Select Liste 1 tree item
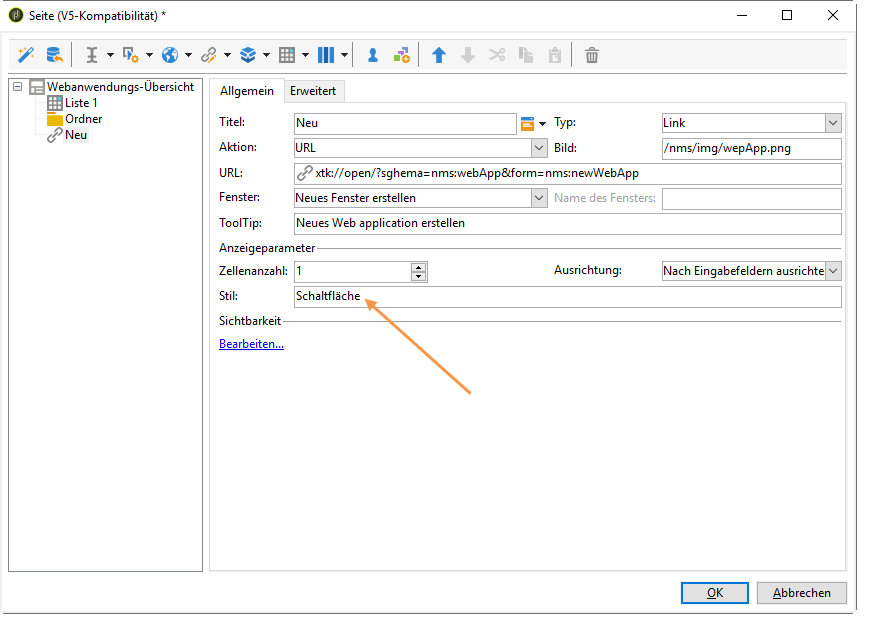This screenshot has width=881, height=638. (81, 103)
